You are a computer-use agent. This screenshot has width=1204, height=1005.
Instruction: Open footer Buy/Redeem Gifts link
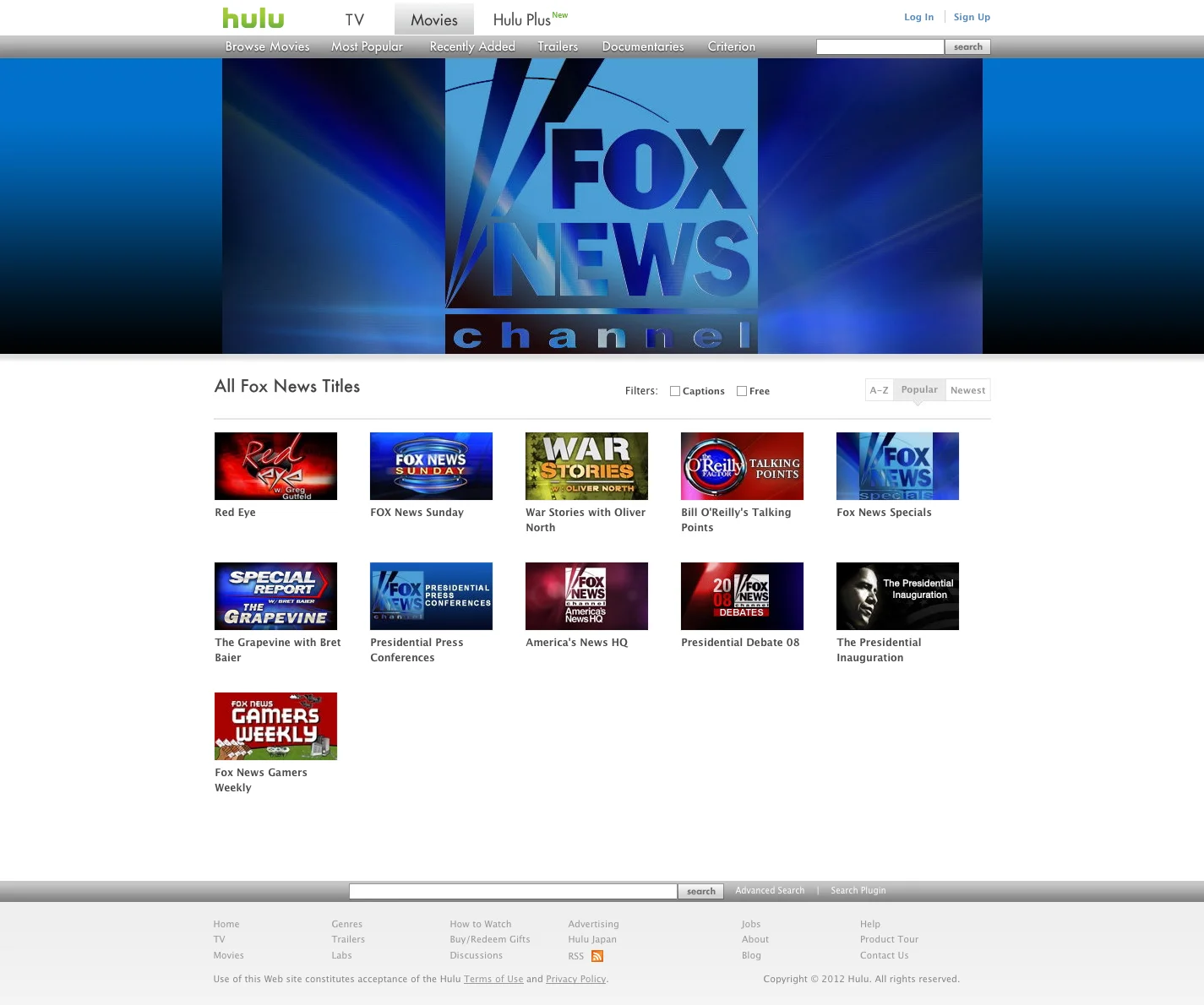489,939
